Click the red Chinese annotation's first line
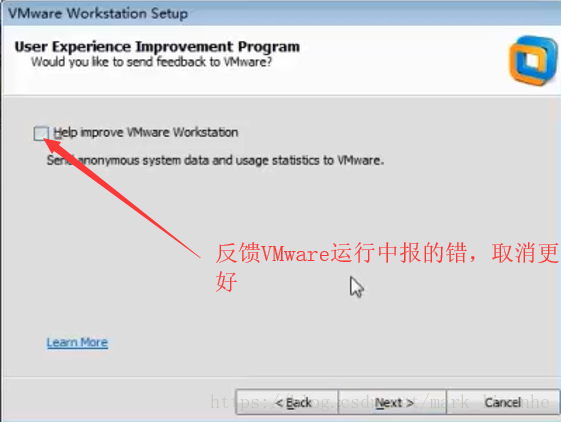 (387, 253)
